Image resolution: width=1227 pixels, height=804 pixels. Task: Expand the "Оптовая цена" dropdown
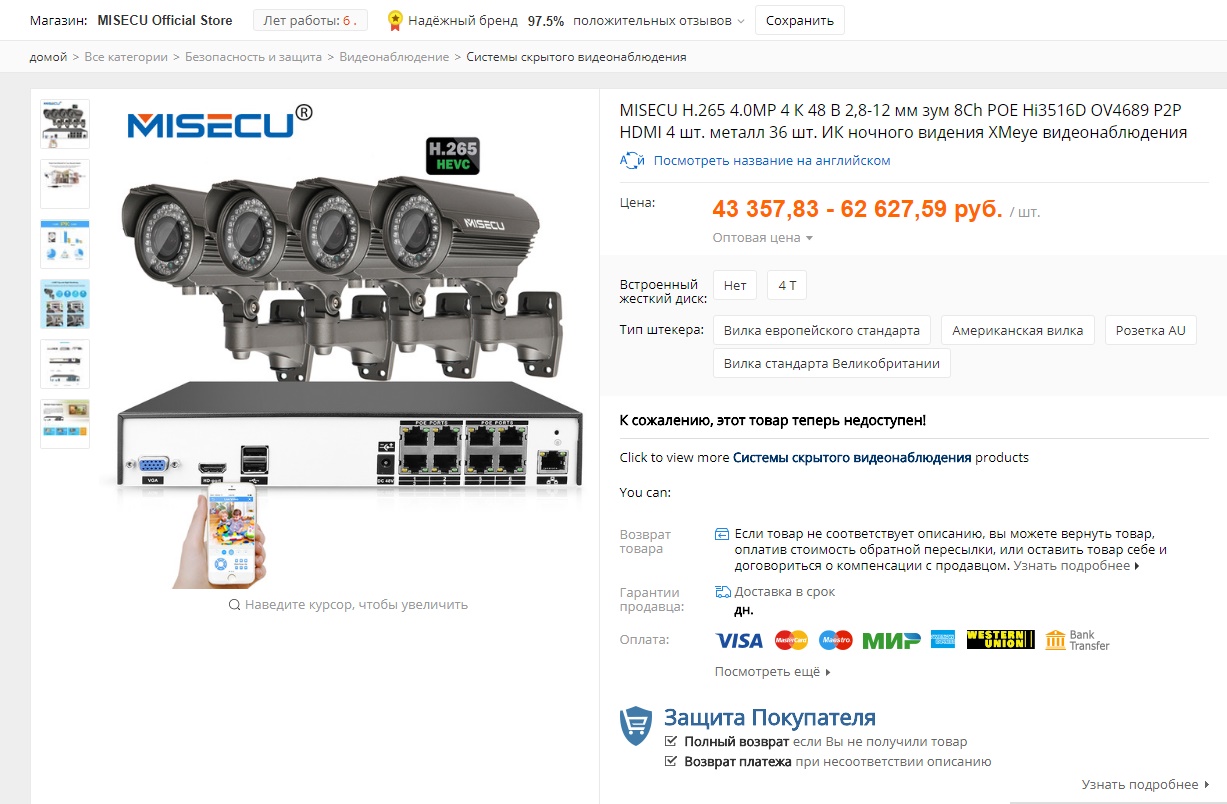pos(763,238)
